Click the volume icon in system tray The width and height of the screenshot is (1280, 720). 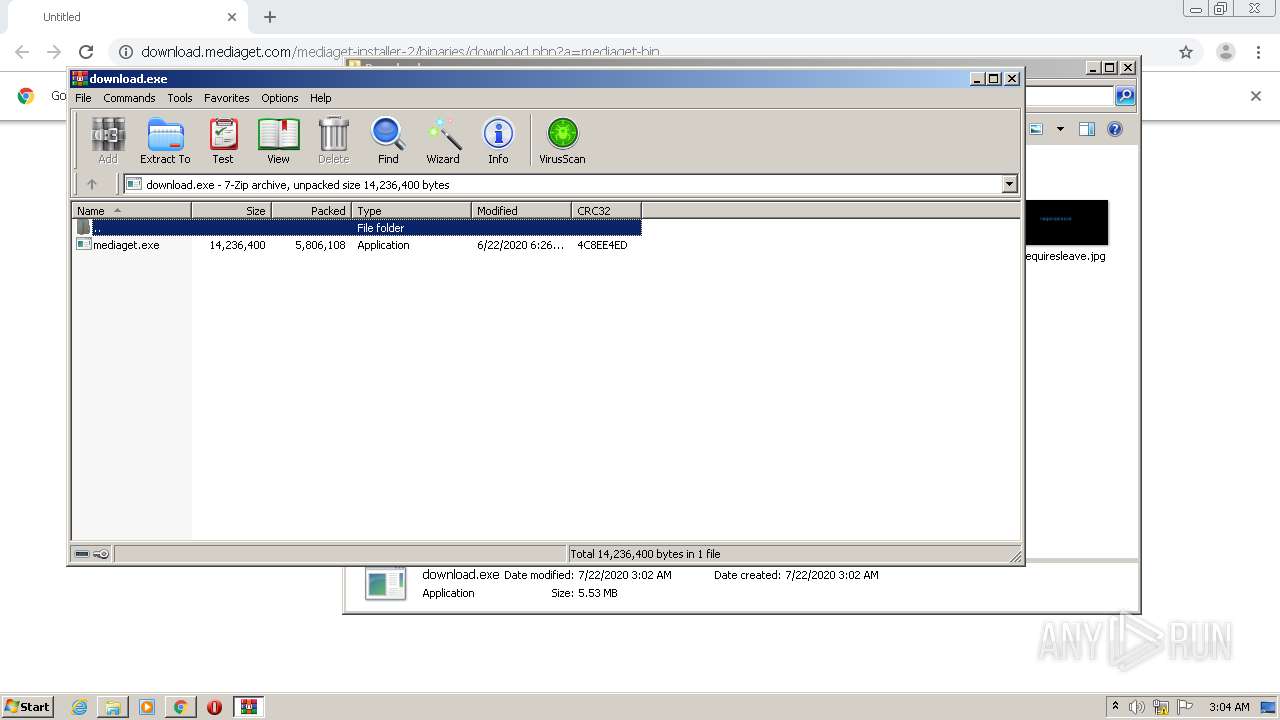[1137, 707]
